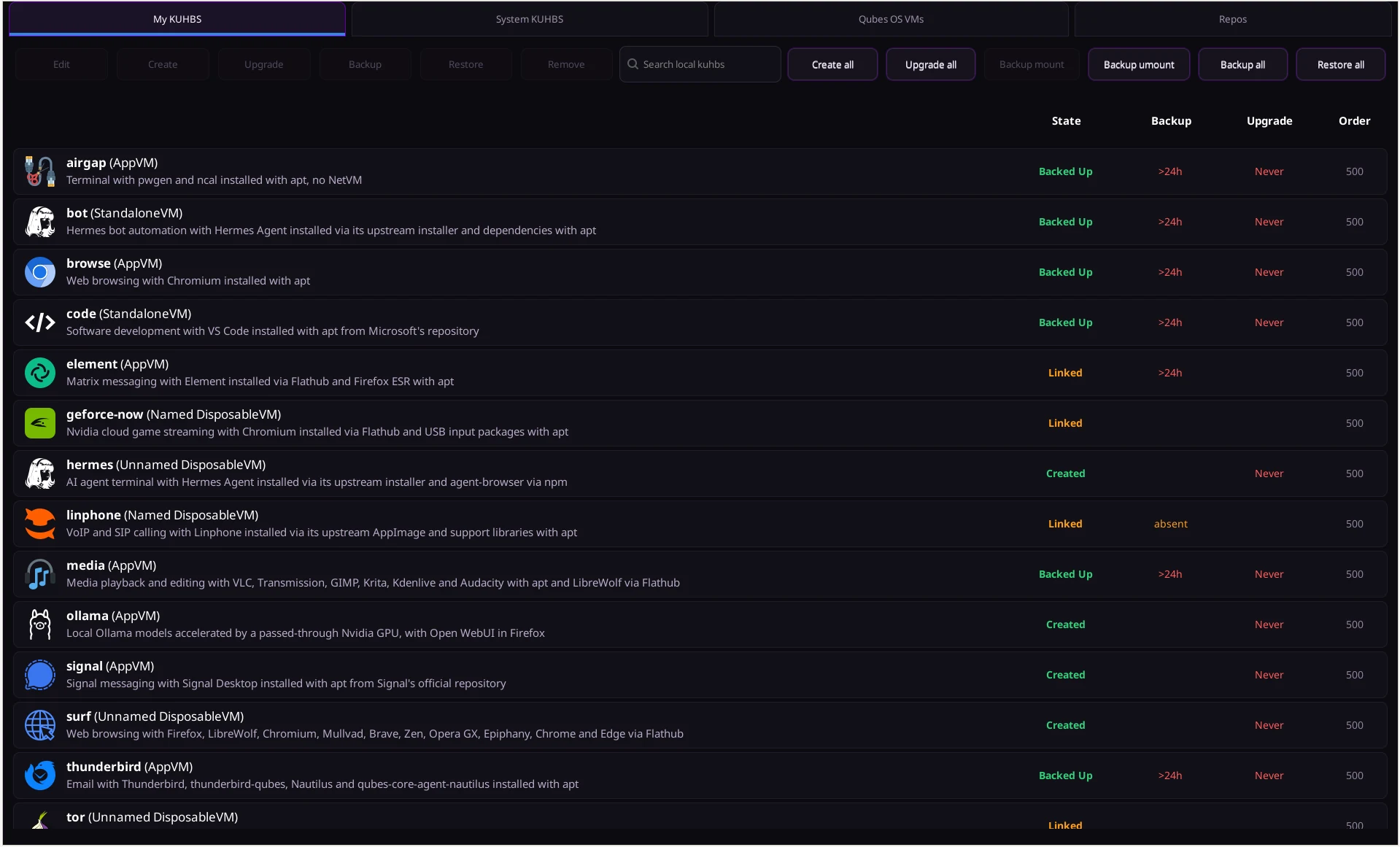Click the Restore all button
1400x847 pixels.
coord(1340,64)
